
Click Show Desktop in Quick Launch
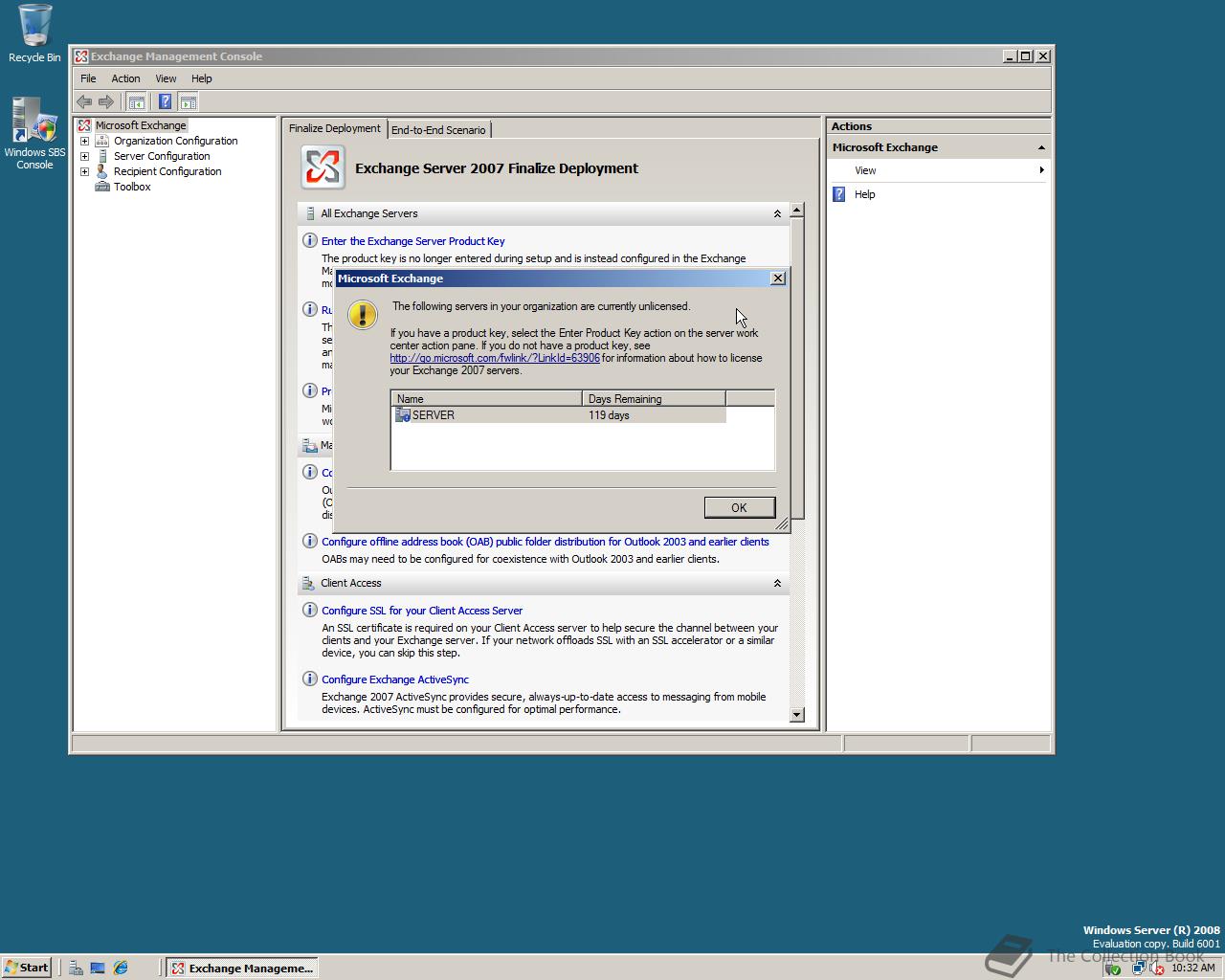[x=98, y=968]
